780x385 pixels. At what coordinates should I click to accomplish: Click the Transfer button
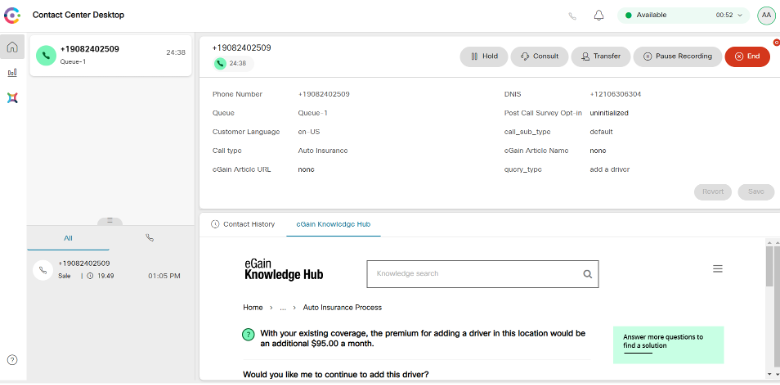coord(600,57)
